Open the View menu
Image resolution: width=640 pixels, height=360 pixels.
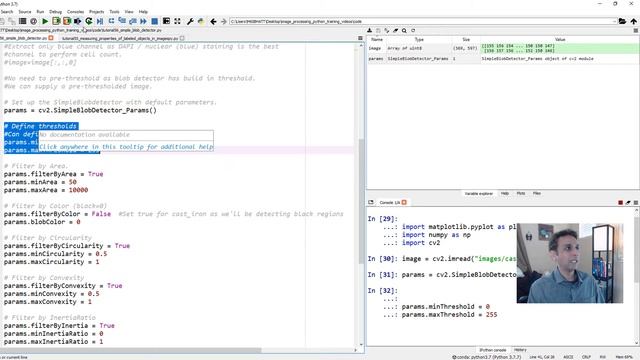129,12
